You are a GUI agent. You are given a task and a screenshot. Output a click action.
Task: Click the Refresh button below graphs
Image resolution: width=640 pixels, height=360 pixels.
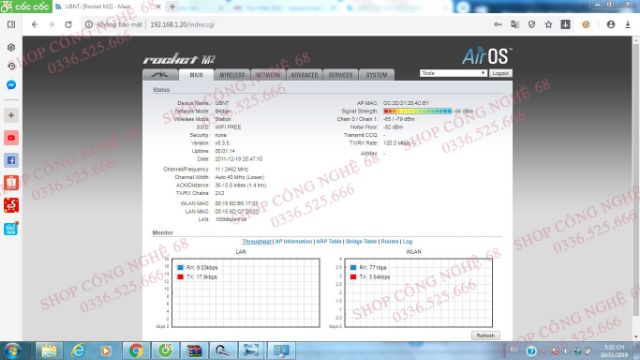[485, 335]
